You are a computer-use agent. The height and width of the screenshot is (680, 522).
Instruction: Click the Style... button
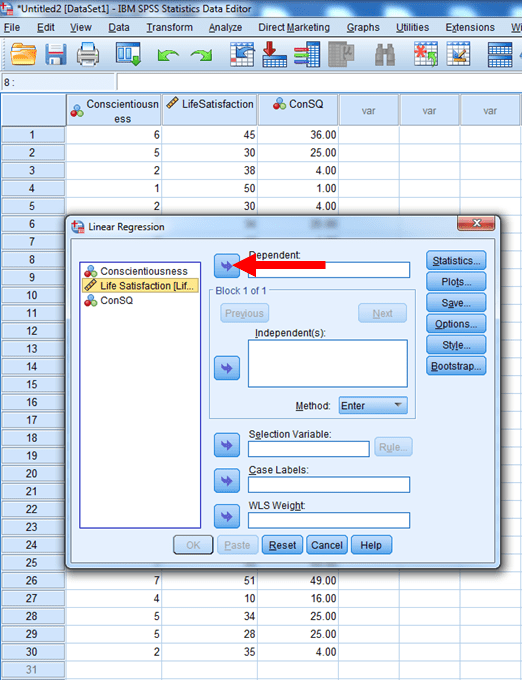click(x=456, y=345)
